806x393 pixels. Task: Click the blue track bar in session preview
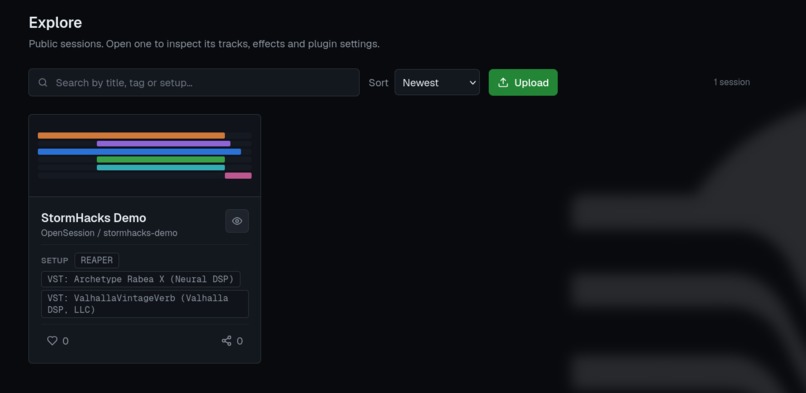139,152
